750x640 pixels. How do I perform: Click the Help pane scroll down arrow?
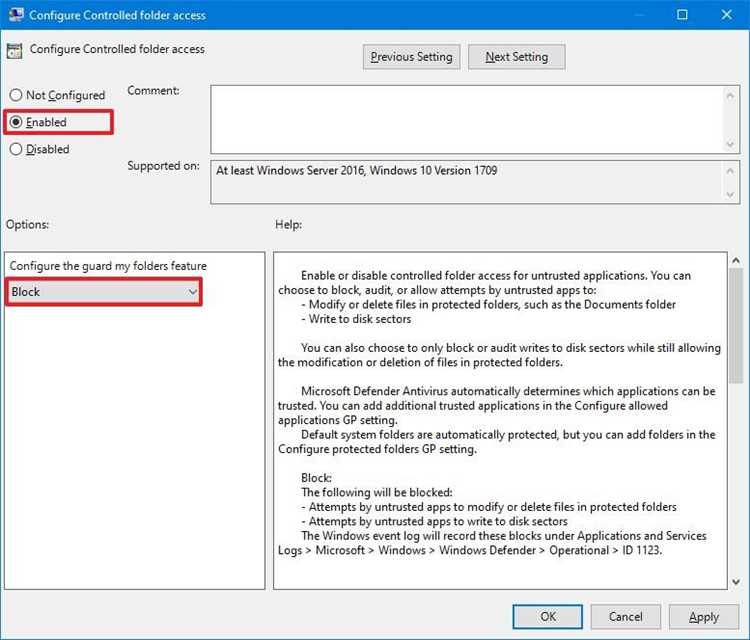[x=736, y=582]
